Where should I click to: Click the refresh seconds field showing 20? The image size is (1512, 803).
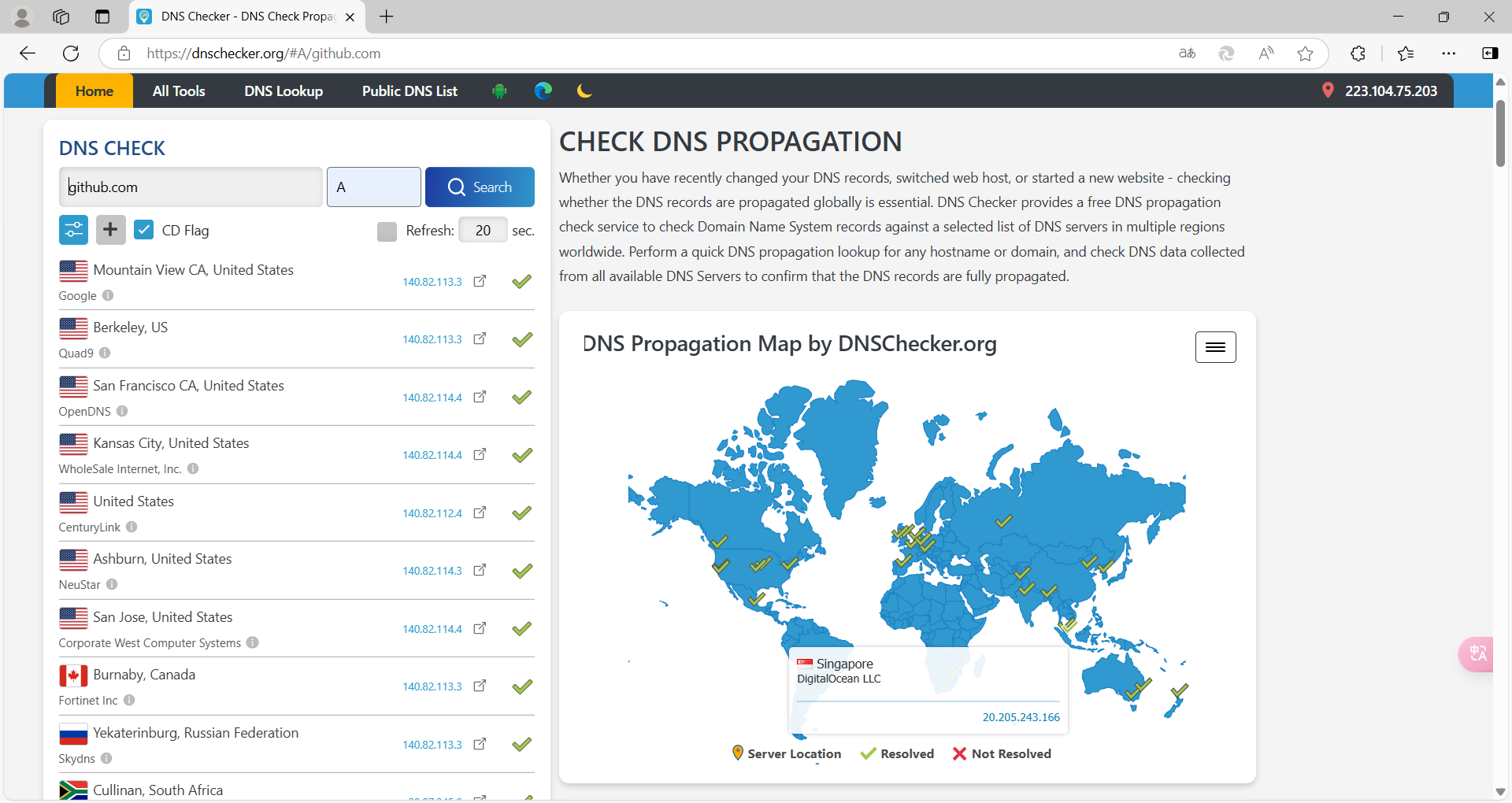coord(483,231)
